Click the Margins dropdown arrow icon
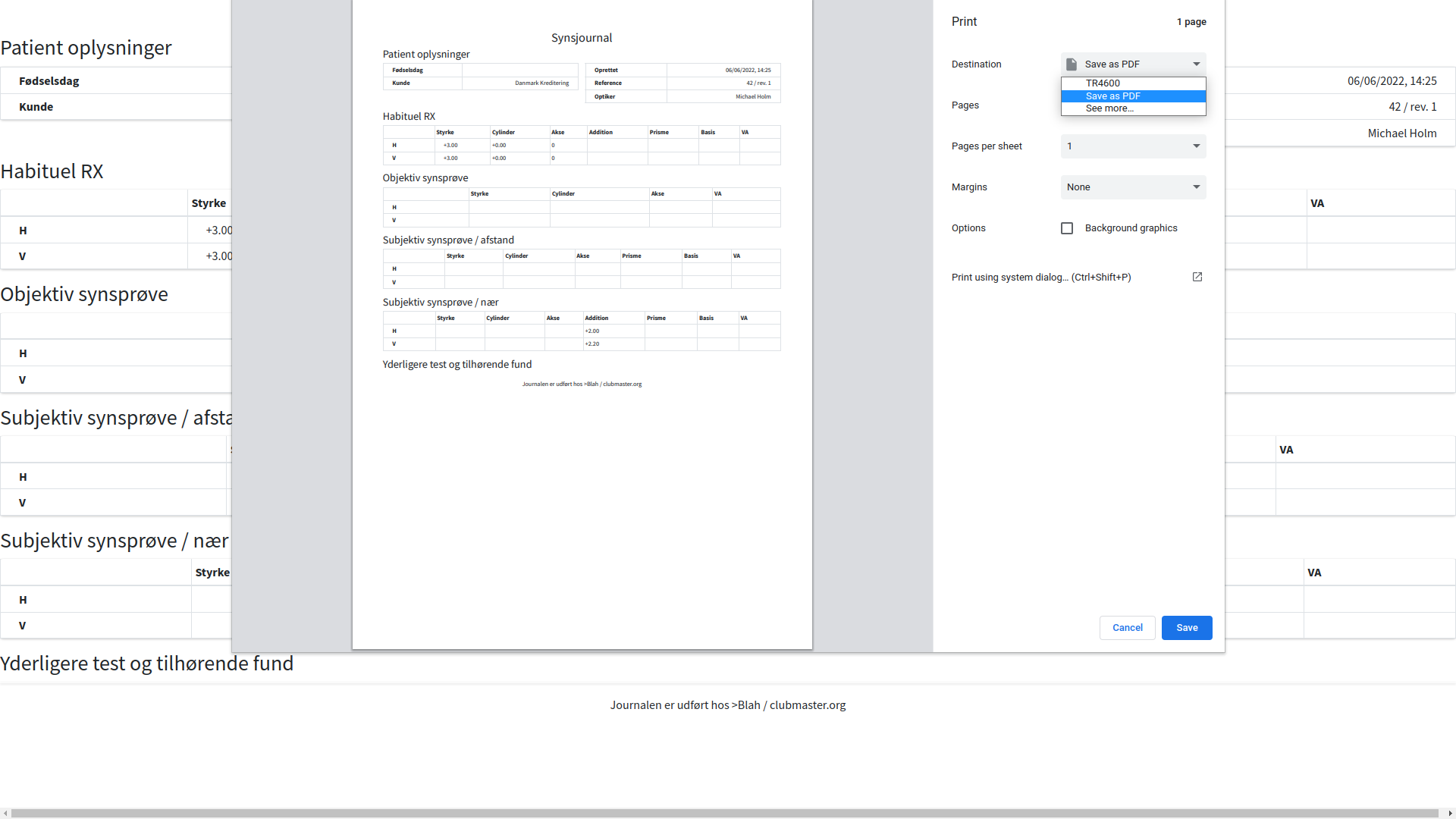Screen dimensions: 1456x819 tap(1197, 187)
